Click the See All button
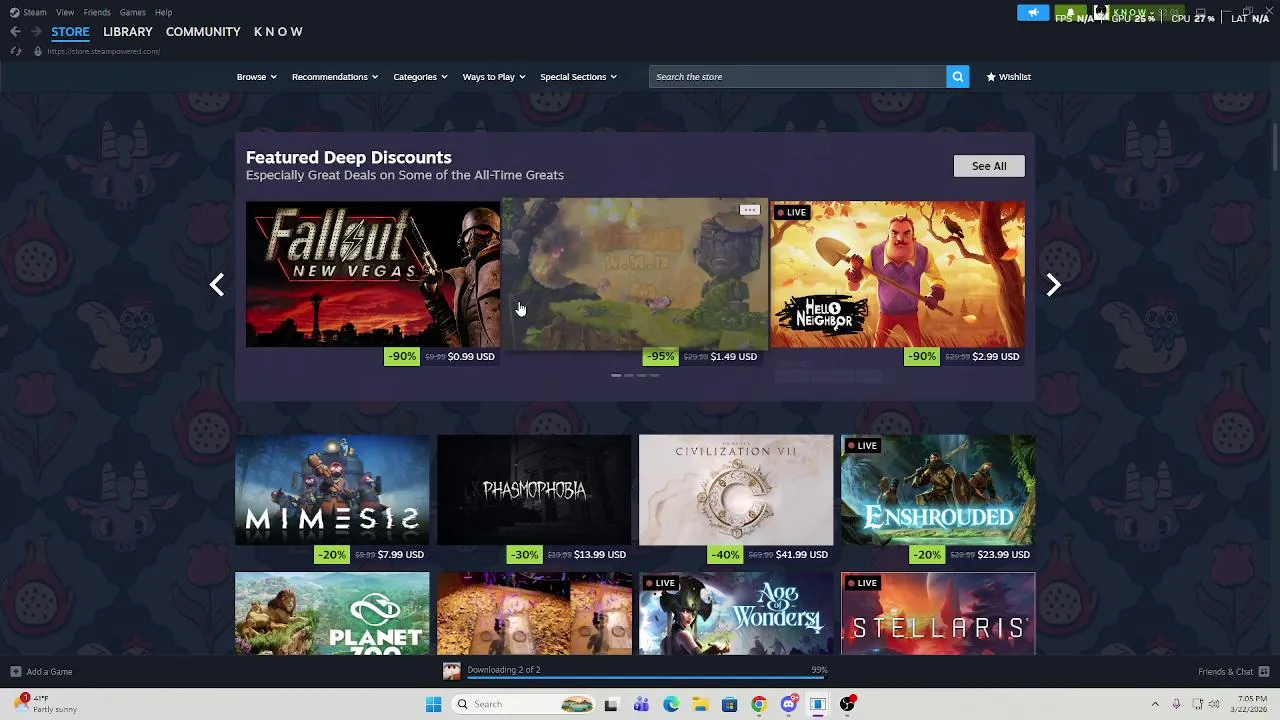The width and height of the screenshot is (1280, 720). (989, 166)
